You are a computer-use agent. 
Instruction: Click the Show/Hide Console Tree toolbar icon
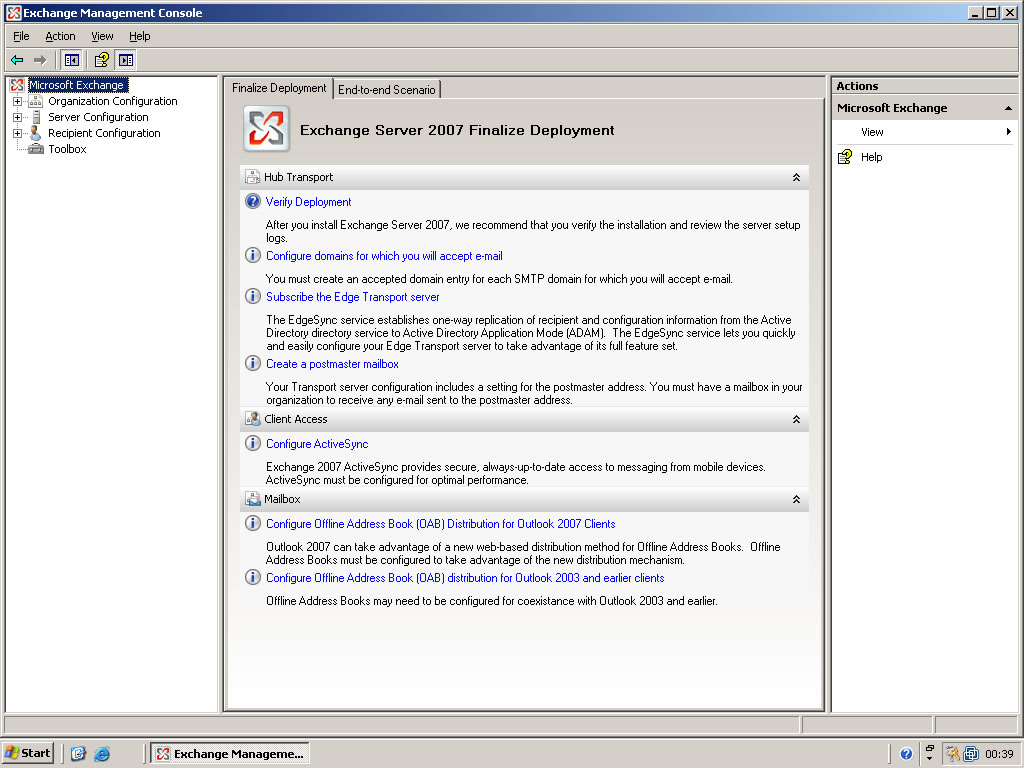(72, 60)
